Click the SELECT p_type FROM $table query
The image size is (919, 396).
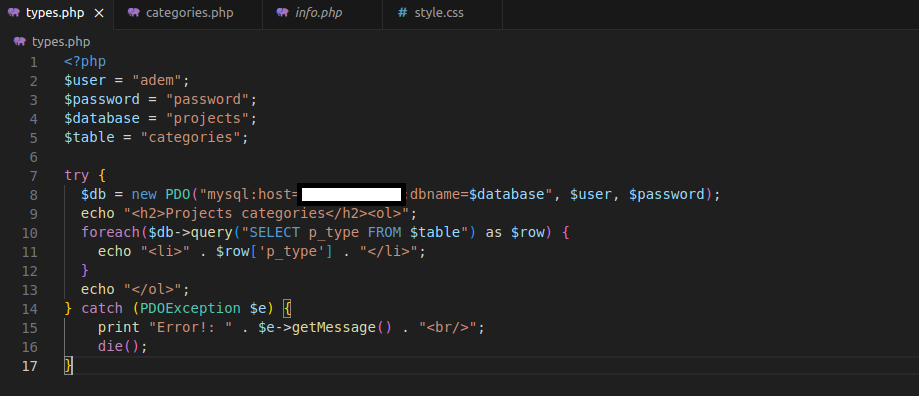click(355, 233)
